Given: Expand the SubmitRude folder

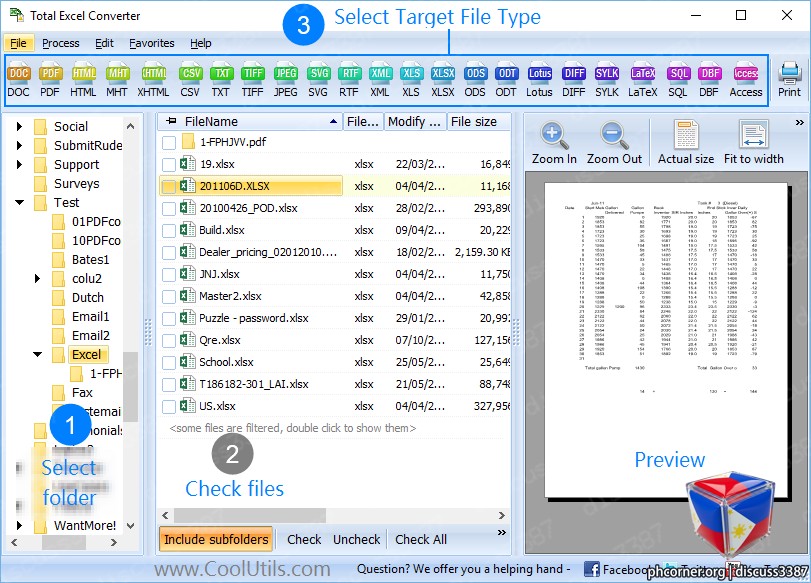Looking at the screenshot, I should point(19,145).
